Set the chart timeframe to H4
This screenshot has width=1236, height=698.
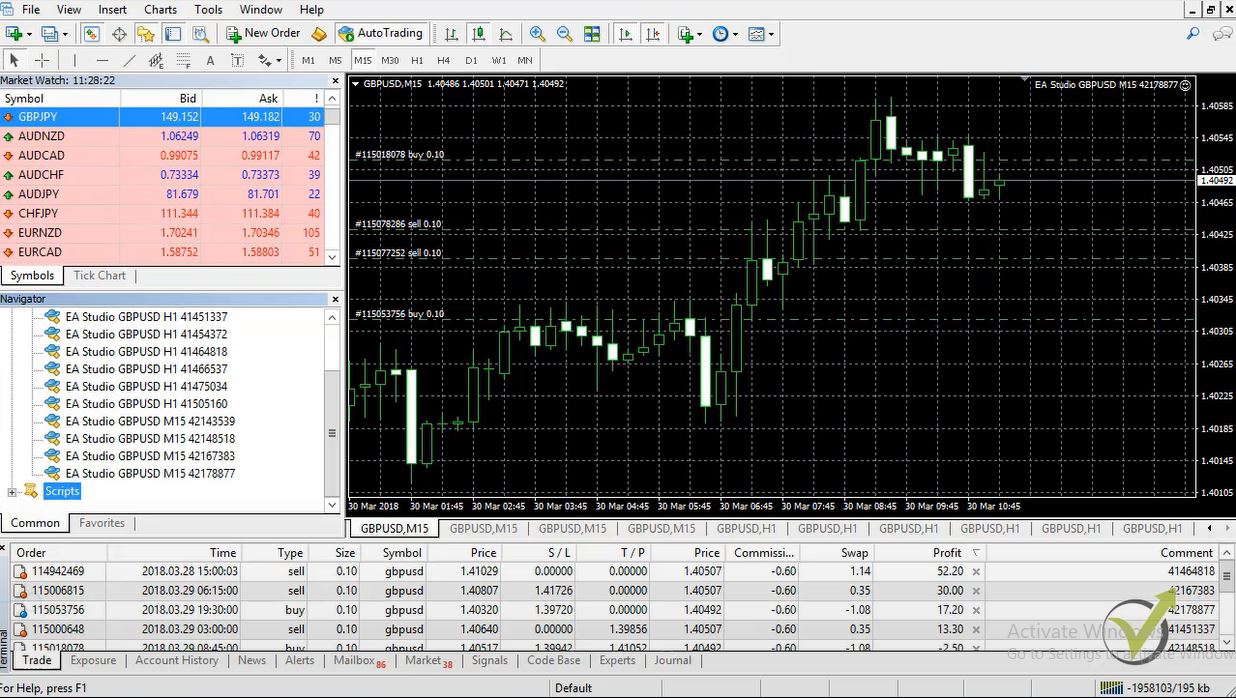pos(444,60)
